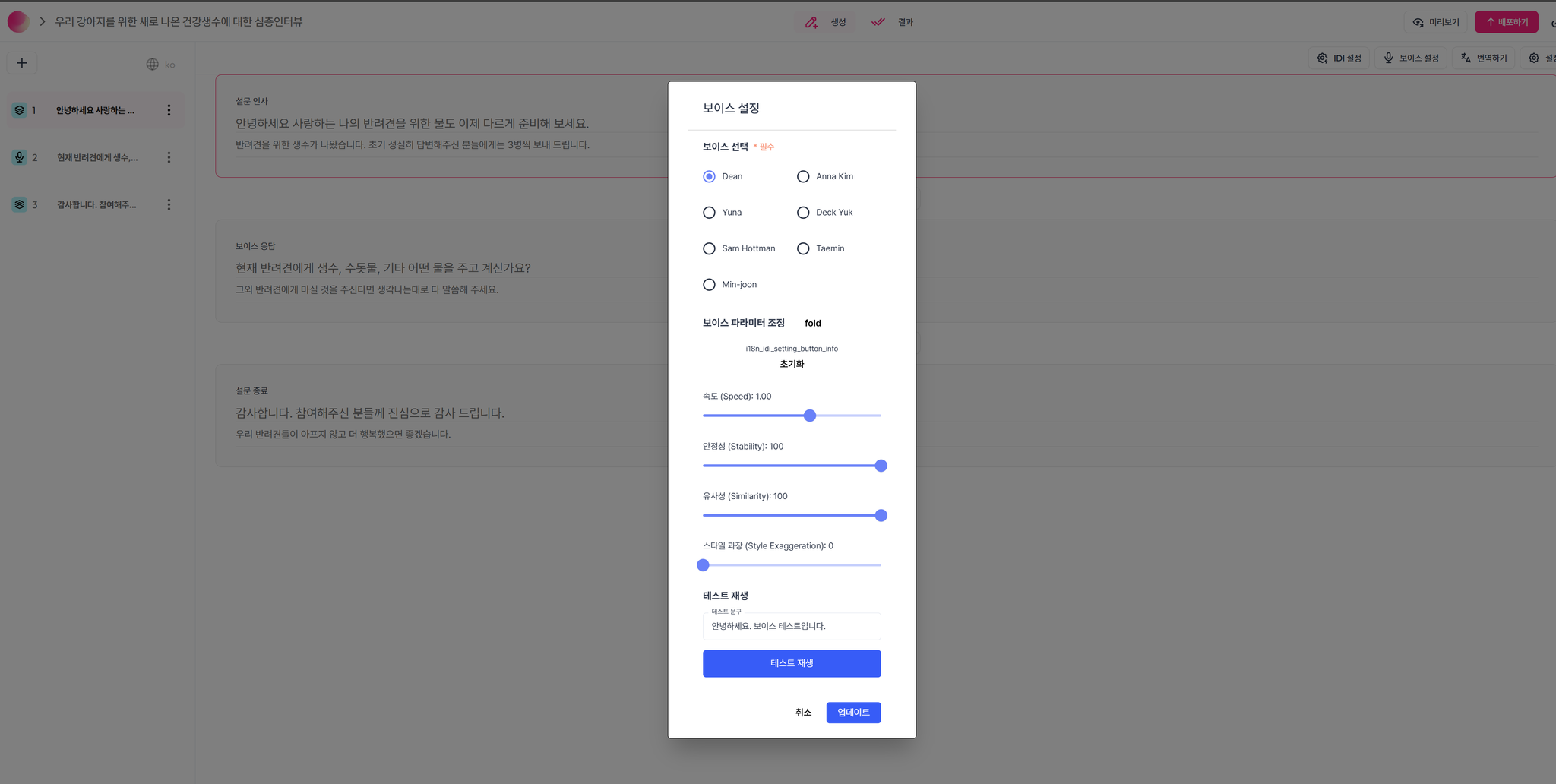Viewport: 1556px width, 784px height.
Task: Click the stack icon of question 1
Action: [x=20, y=110]
